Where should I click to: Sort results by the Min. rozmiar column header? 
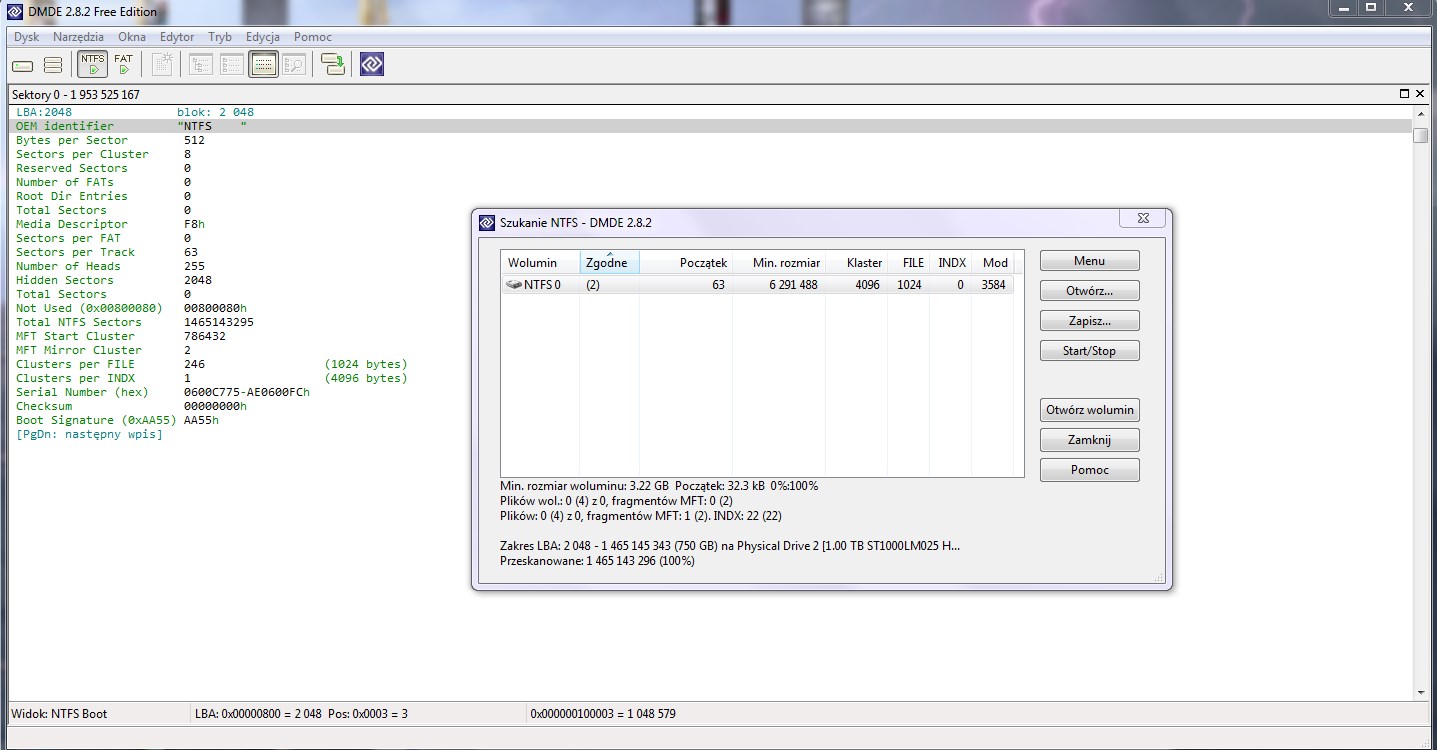click(x=779, y=263)
